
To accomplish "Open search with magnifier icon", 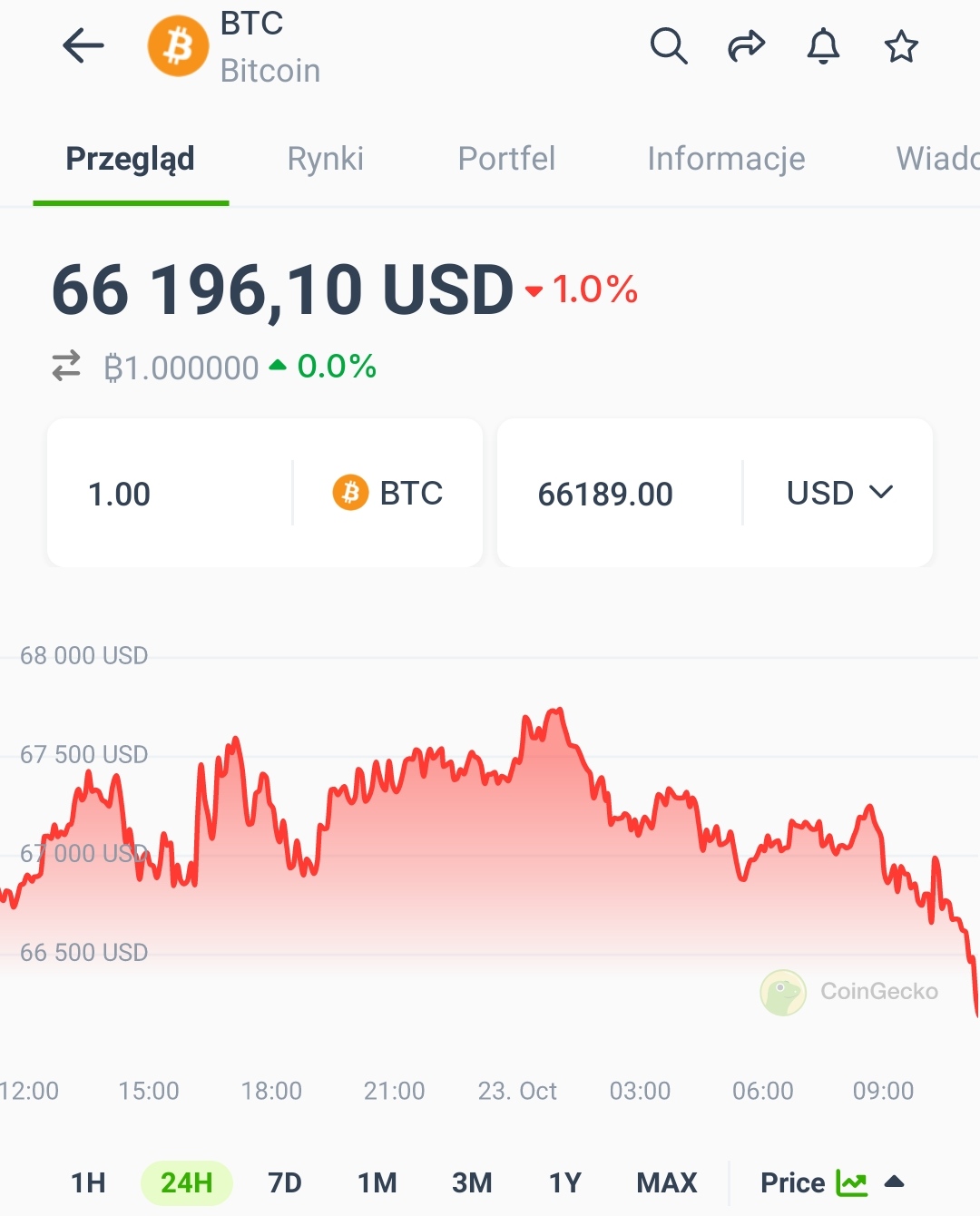I will (x=669, y=45).
